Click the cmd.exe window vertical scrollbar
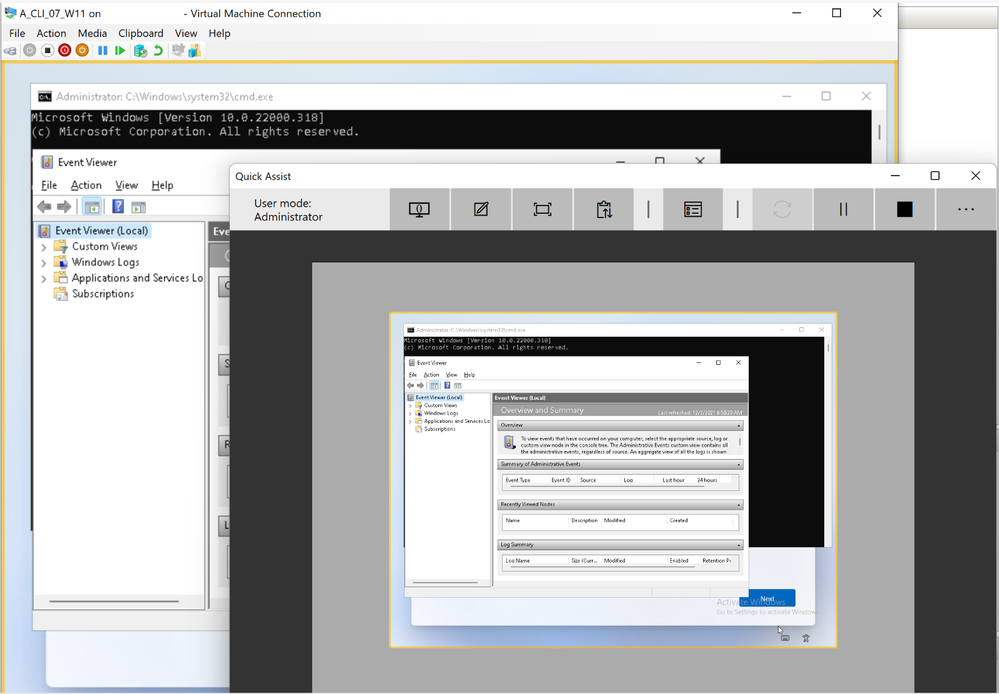This screenshot has width=999, height=694. [879, 132]
